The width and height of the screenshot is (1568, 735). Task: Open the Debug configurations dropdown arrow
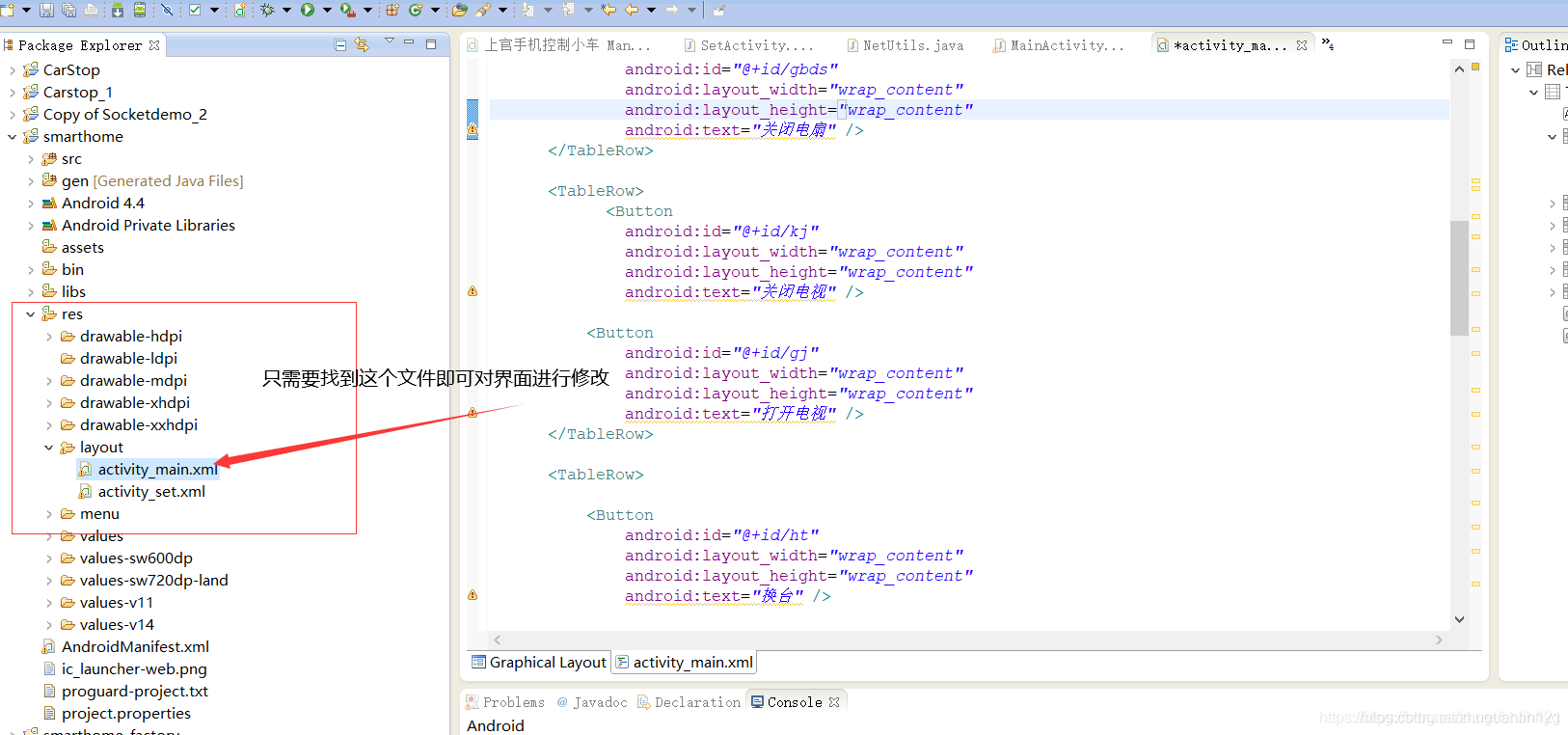pos(286,10)
